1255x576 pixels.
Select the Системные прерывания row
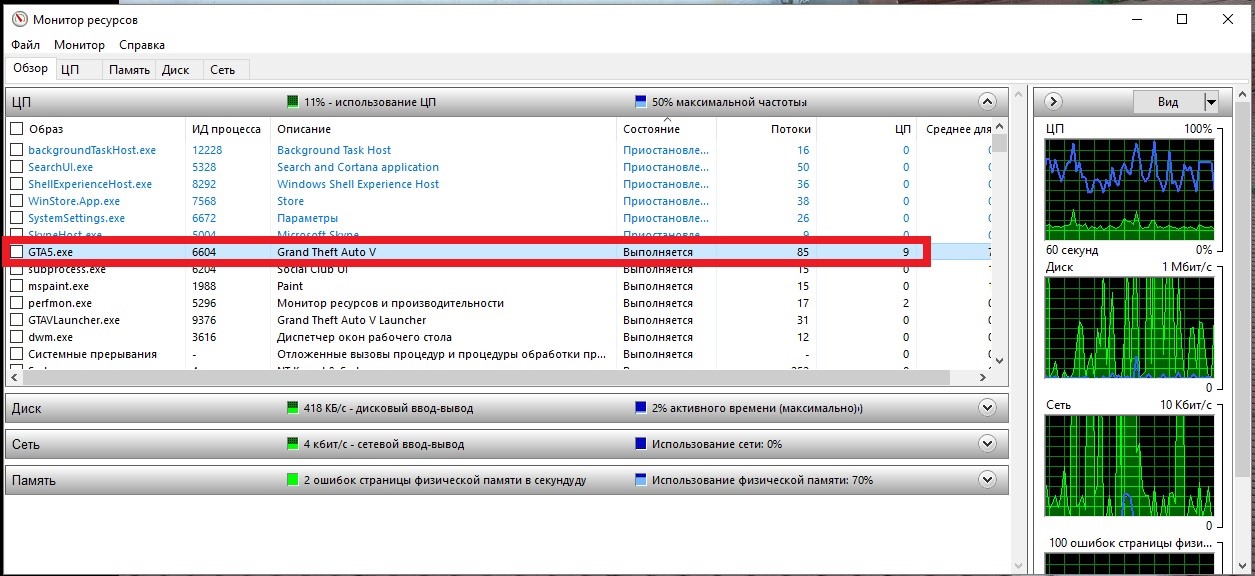pos(499,354)
